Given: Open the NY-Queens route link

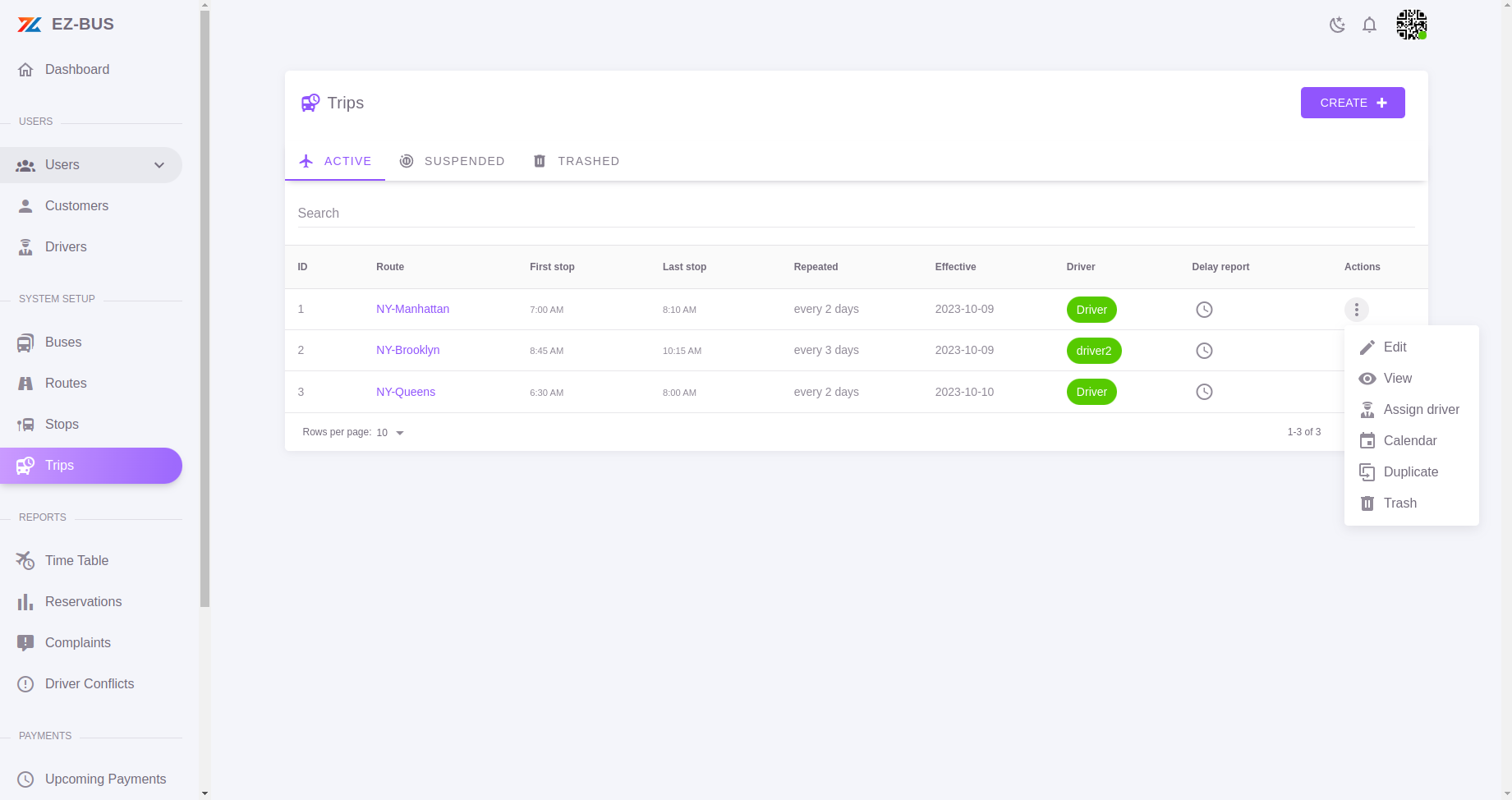Looking at the screenshot, I should pyautogui.click(x=406, y=392).
